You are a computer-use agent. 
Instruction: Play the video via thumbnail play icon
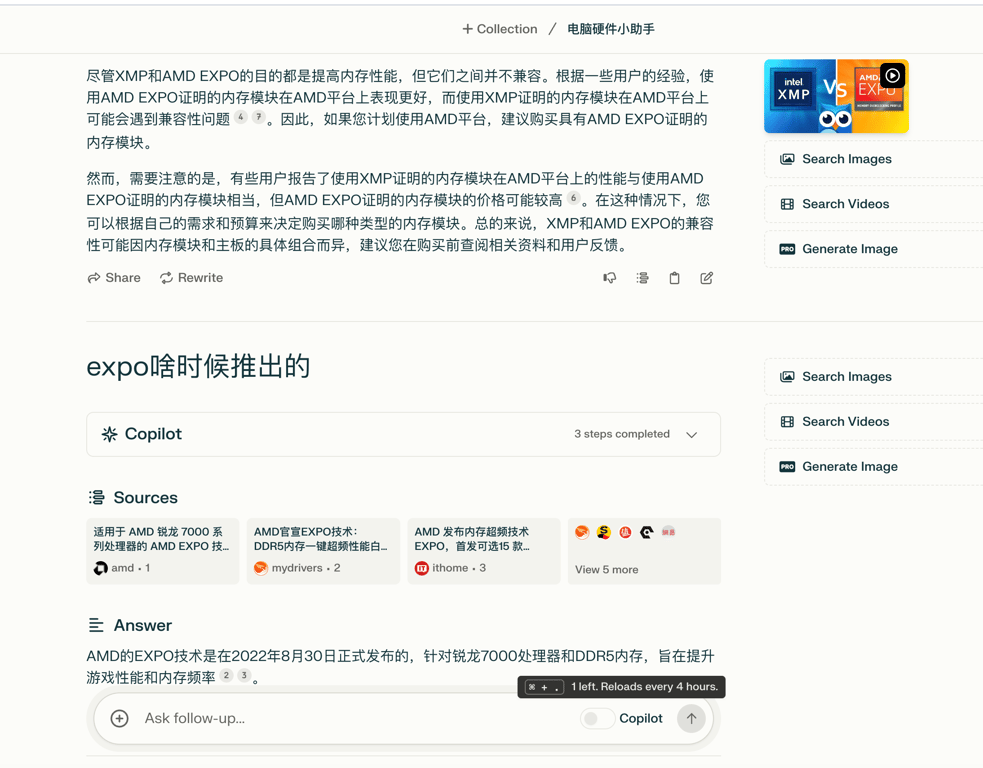pyautogui.click(x=893, y=76)
